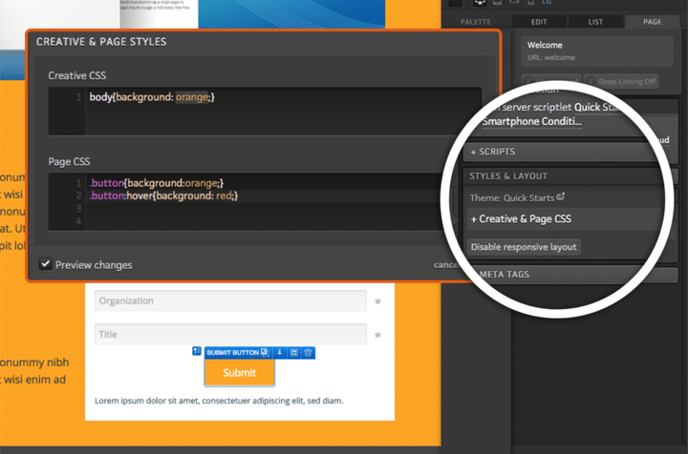Image resolution: width=688 pixels, height=454 pixels.
Task: Click the layout grid icon in Submit Button toolbar
Action: click(x=294, y=353)
